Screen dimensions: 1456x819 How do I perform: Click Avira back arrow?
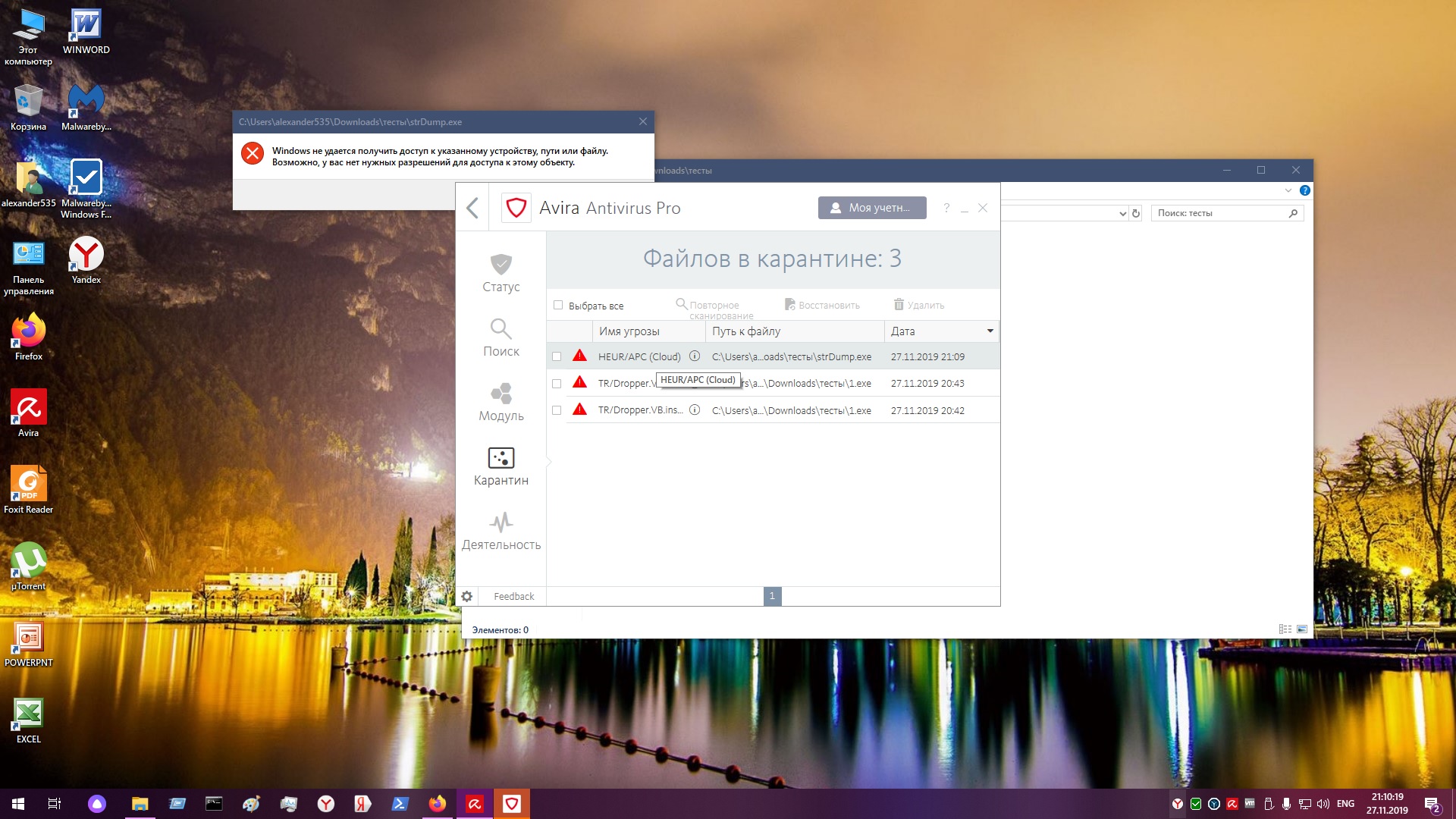tap(472, 208)
